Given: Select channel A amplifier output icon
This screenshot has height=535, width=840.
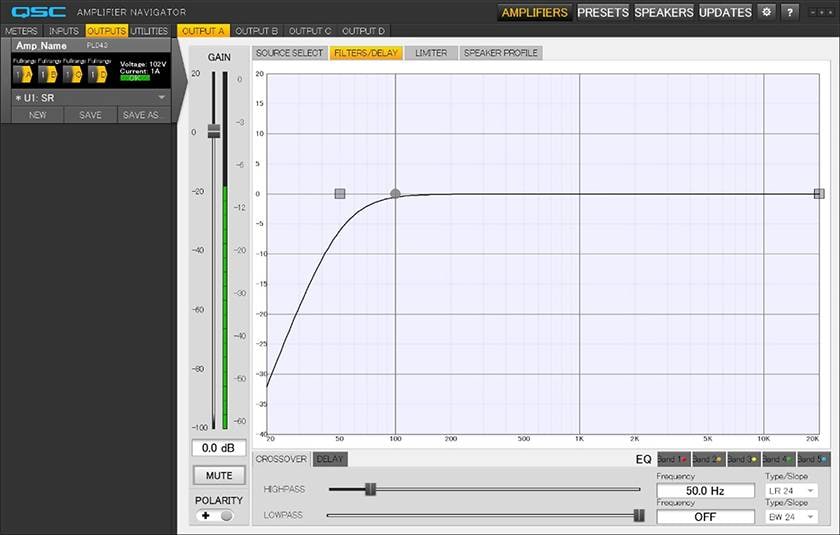Looking at the screenshot, I should click(24, 74).
